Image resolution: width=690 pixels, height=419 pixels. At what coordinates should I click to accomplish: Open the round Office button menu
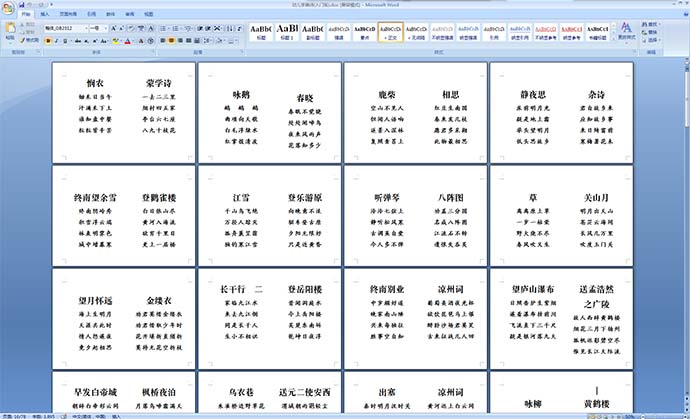click(8, 8)
